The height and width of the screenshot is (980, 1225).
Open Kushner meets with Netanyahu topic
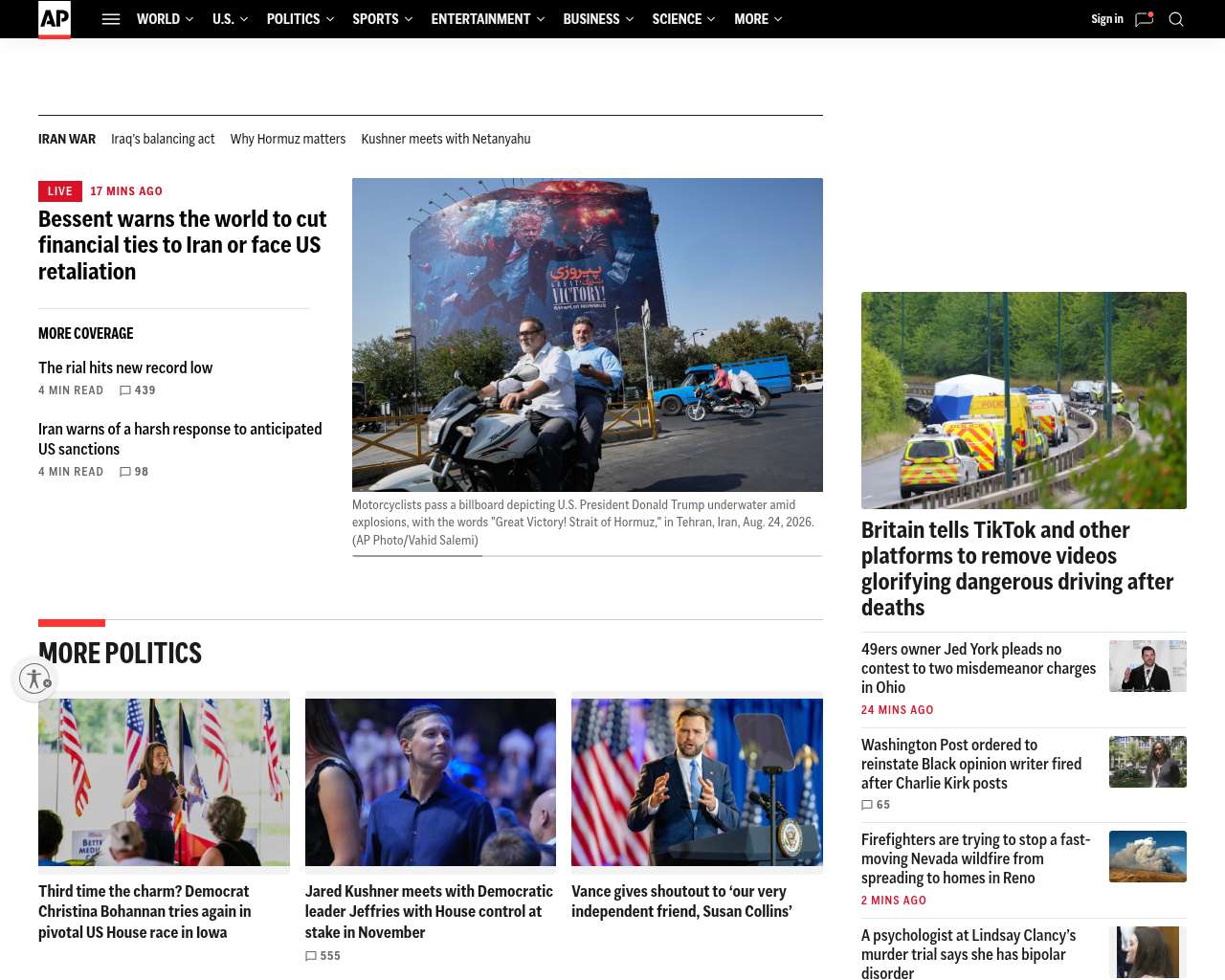(x=446, y=139)
